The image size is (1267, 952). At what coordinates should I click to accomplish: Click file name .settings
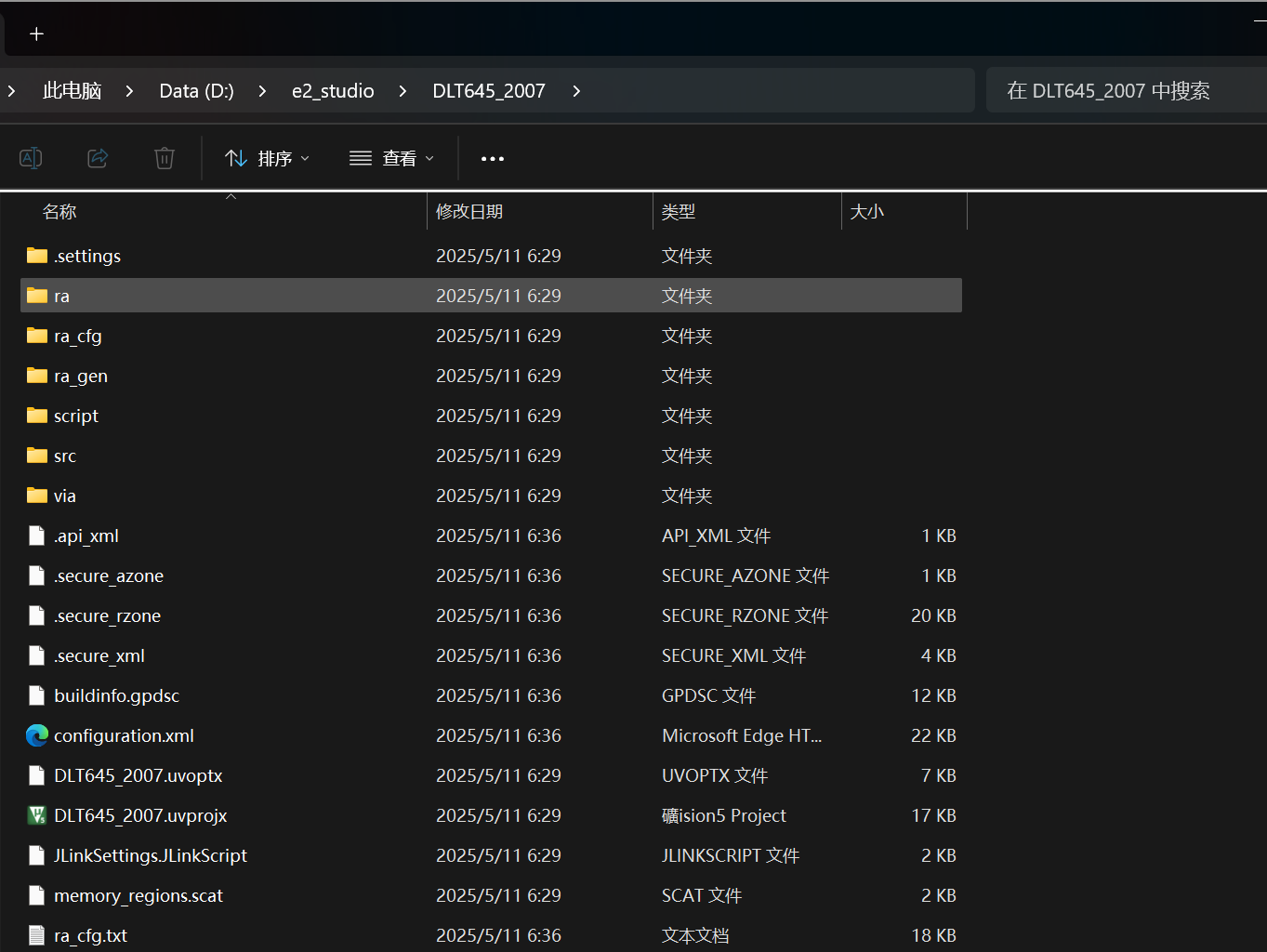[87, 256]
